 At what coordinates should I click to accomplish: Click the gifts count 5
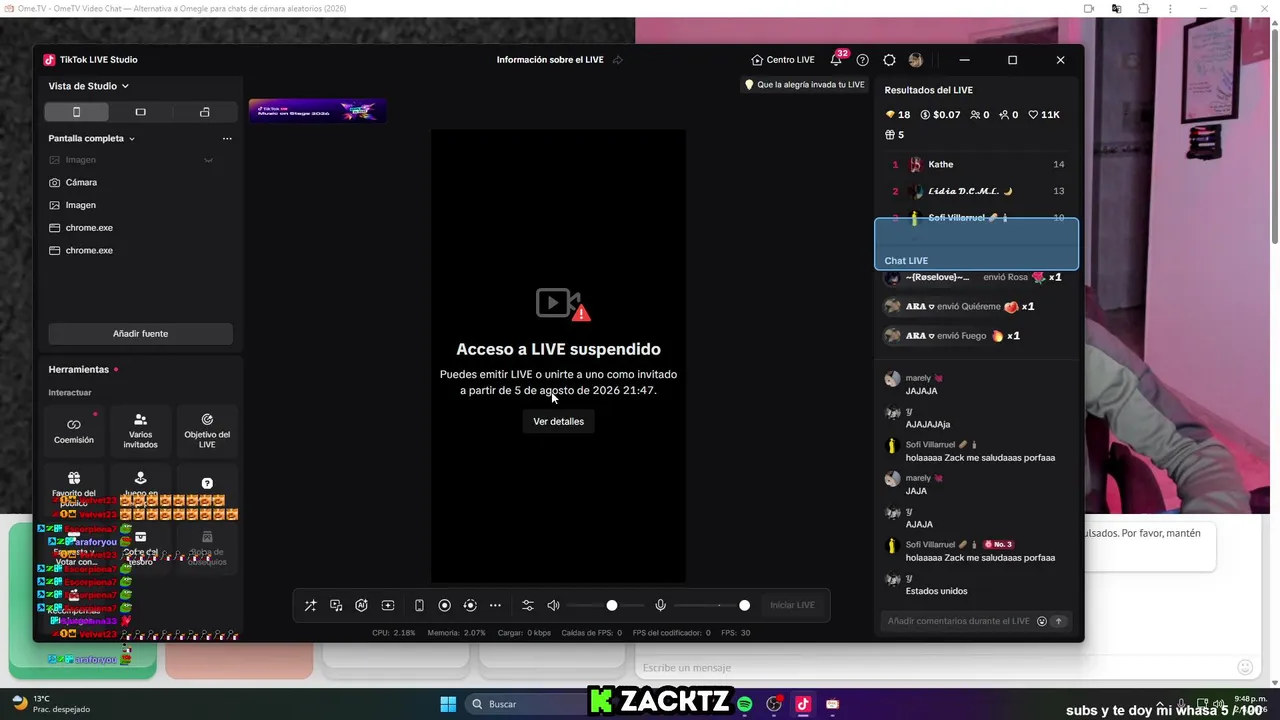click(895, 135)
